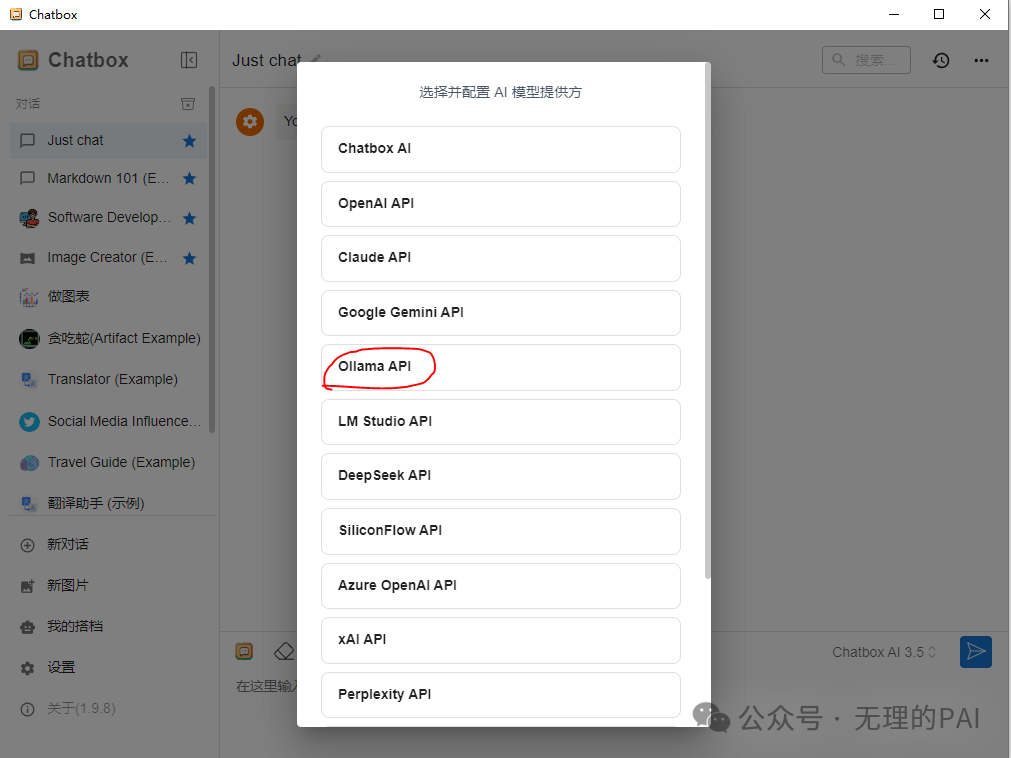Image resolution: width=1011 pixels, height=758 pixels.
Task: Click the gear icon next to 设置
Action: pyautogui.click(x=28, y=668)
